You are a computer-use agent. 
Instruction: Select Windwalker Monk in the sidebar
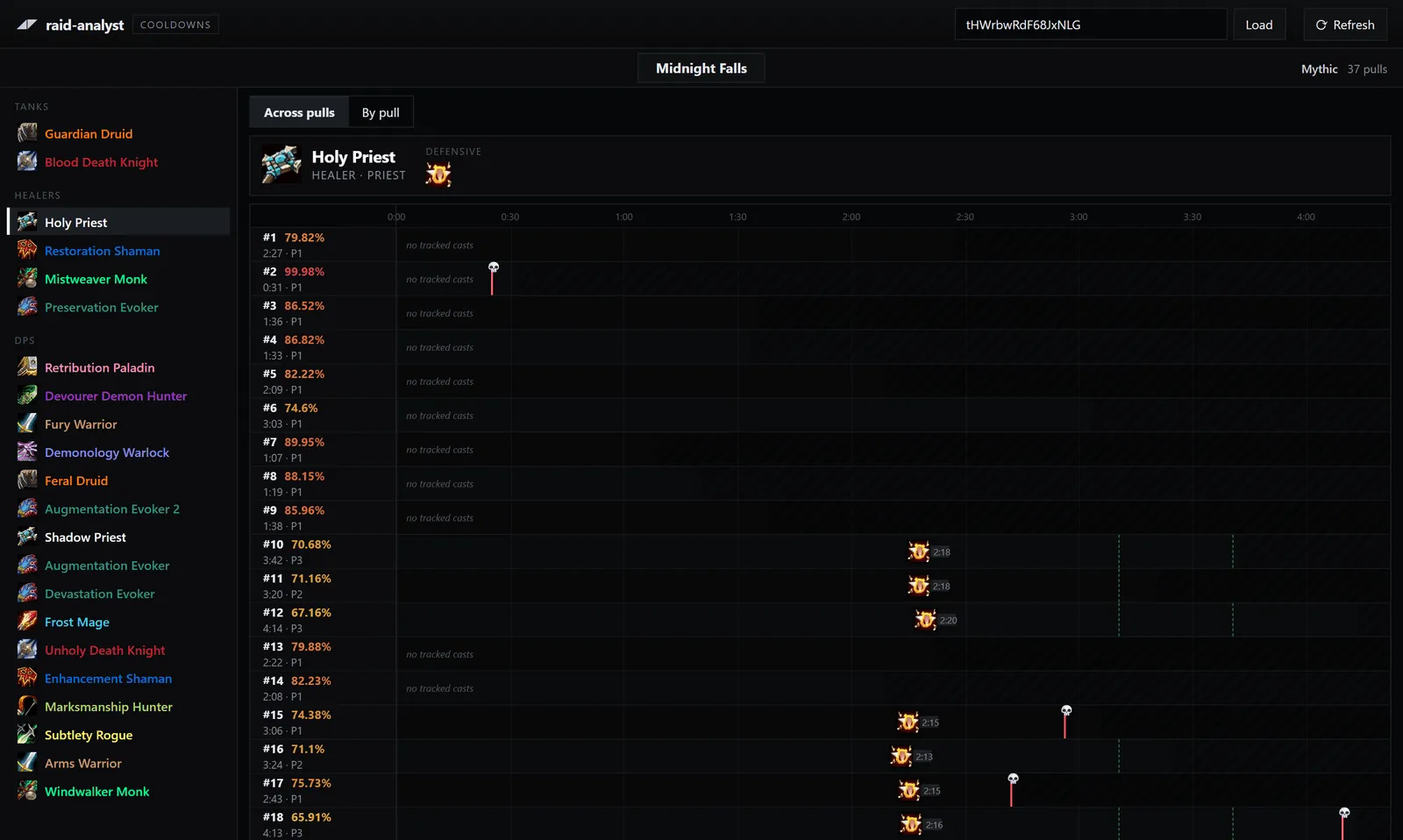click(x=118, y=791)
